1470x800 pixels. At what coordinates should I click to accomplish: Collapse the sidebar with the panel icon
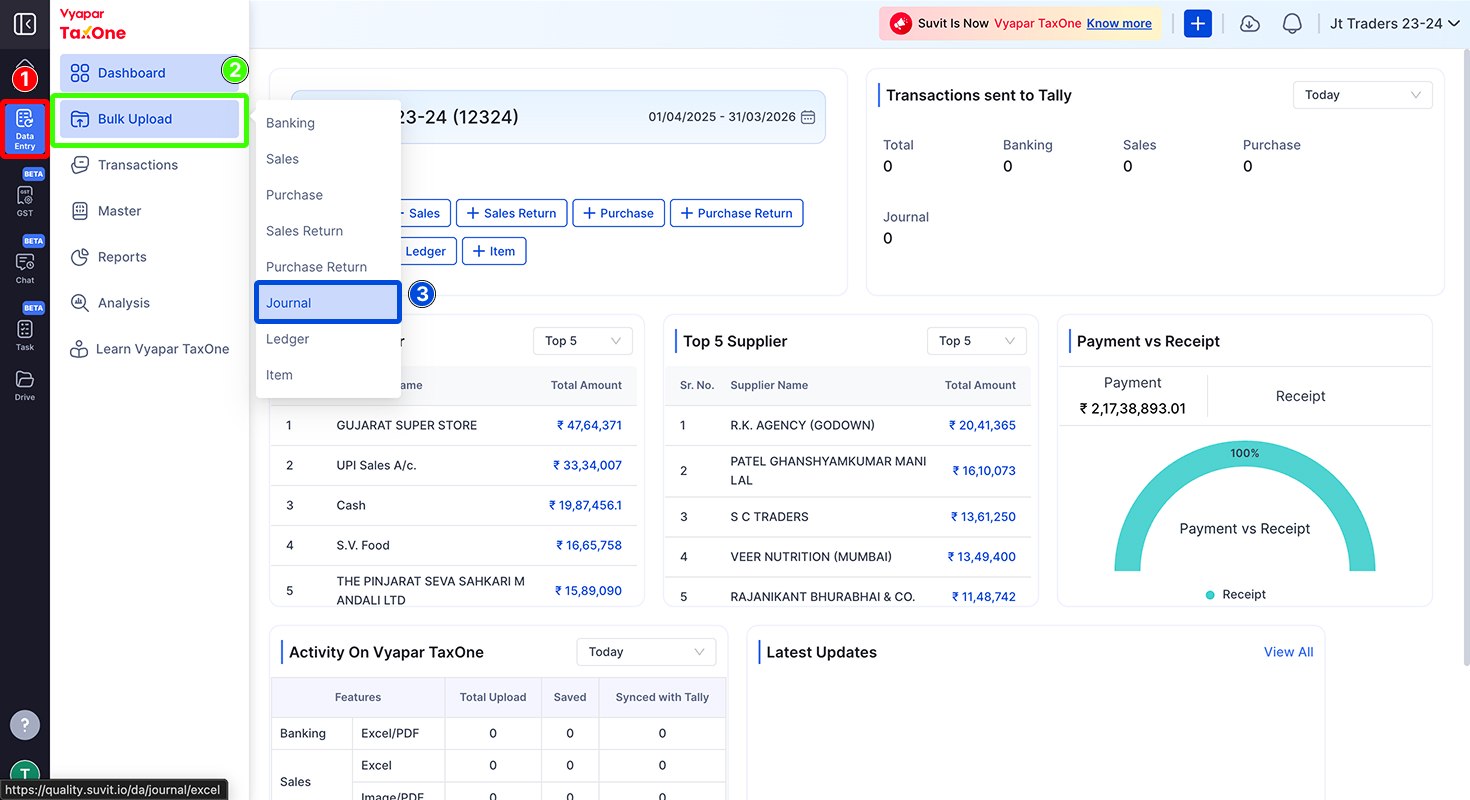tap(25, 24)
